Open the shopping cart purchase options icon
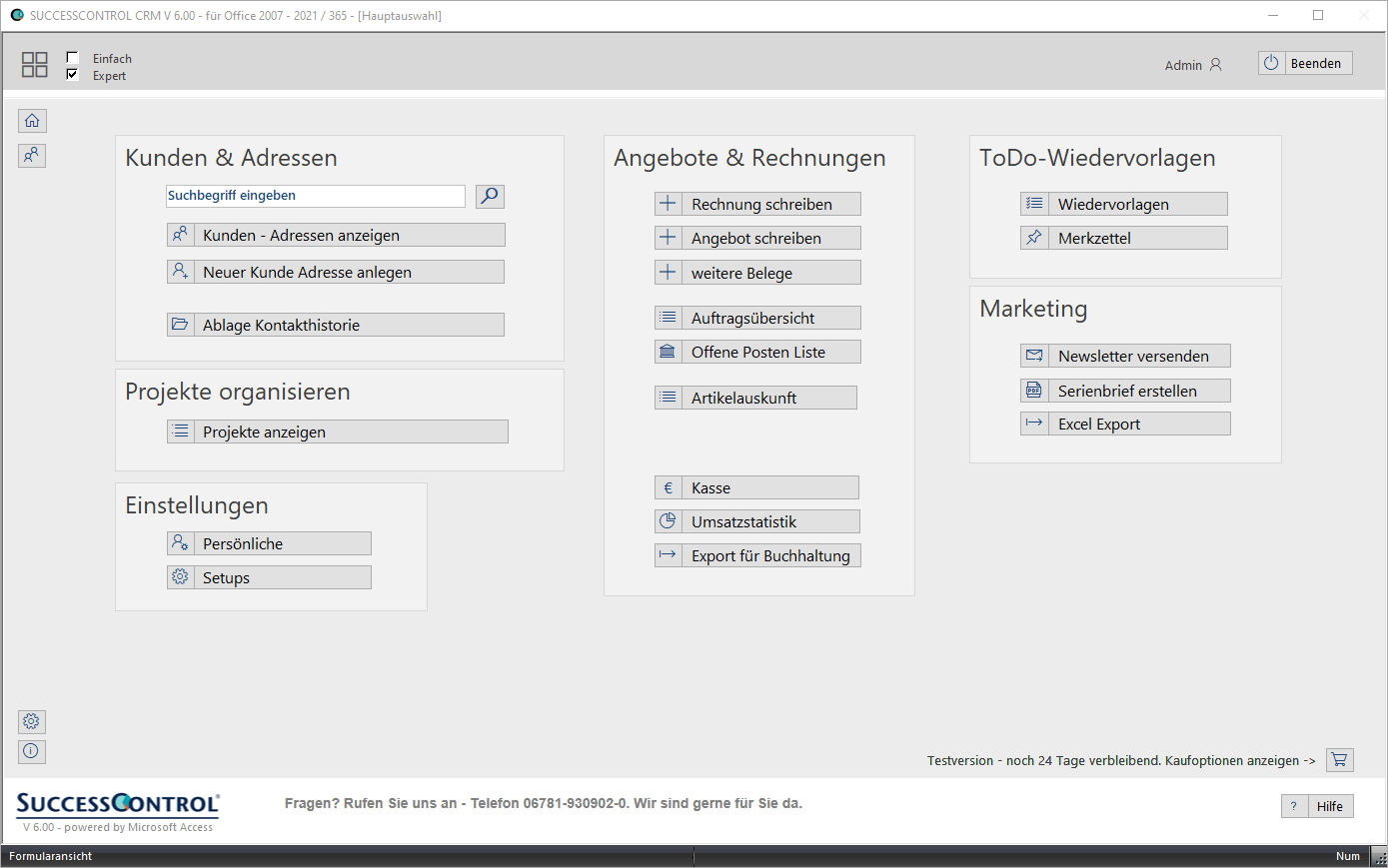This screenshot has height=868, width=1388. (1339, 760)
